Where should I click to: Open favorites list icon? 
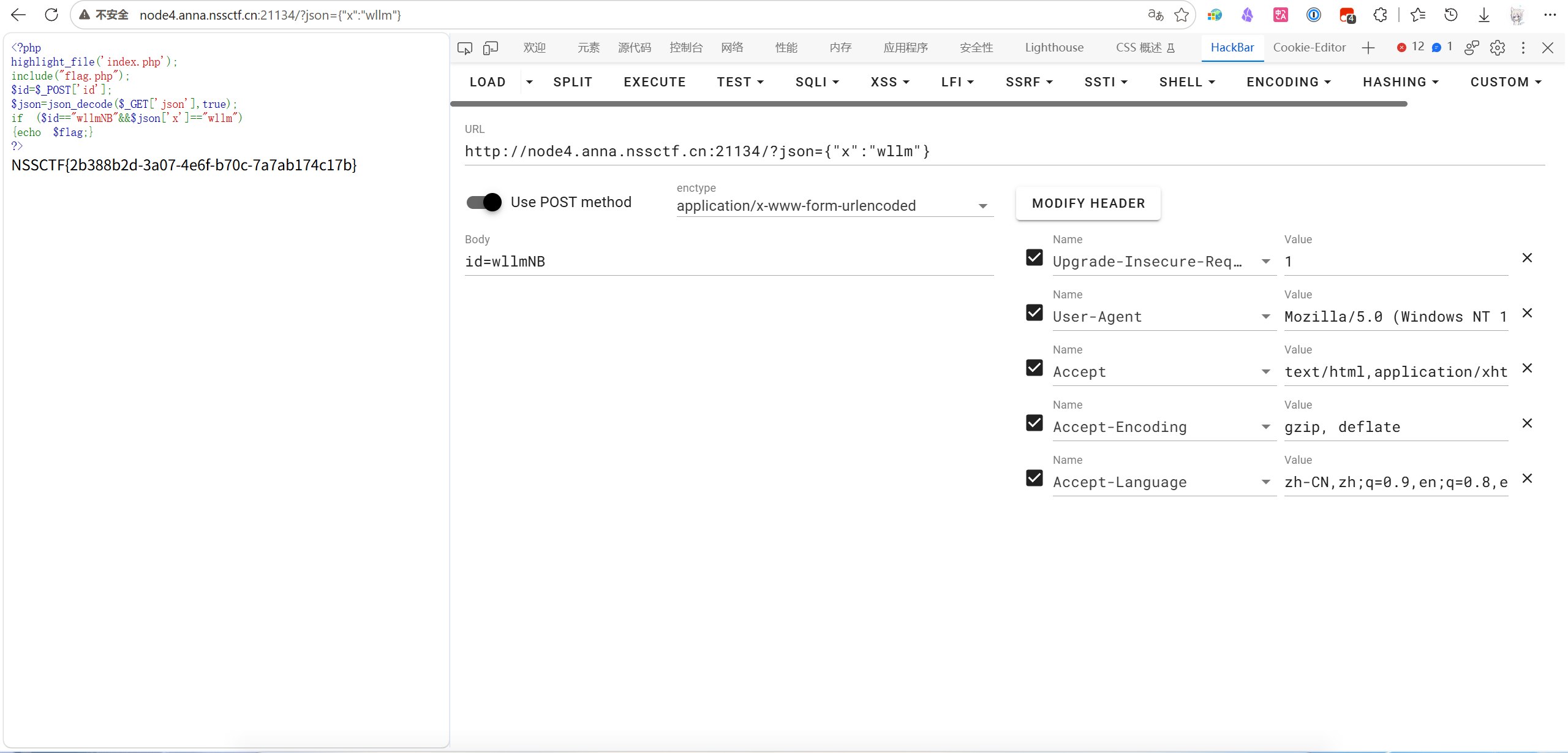tap(1417, 15)
